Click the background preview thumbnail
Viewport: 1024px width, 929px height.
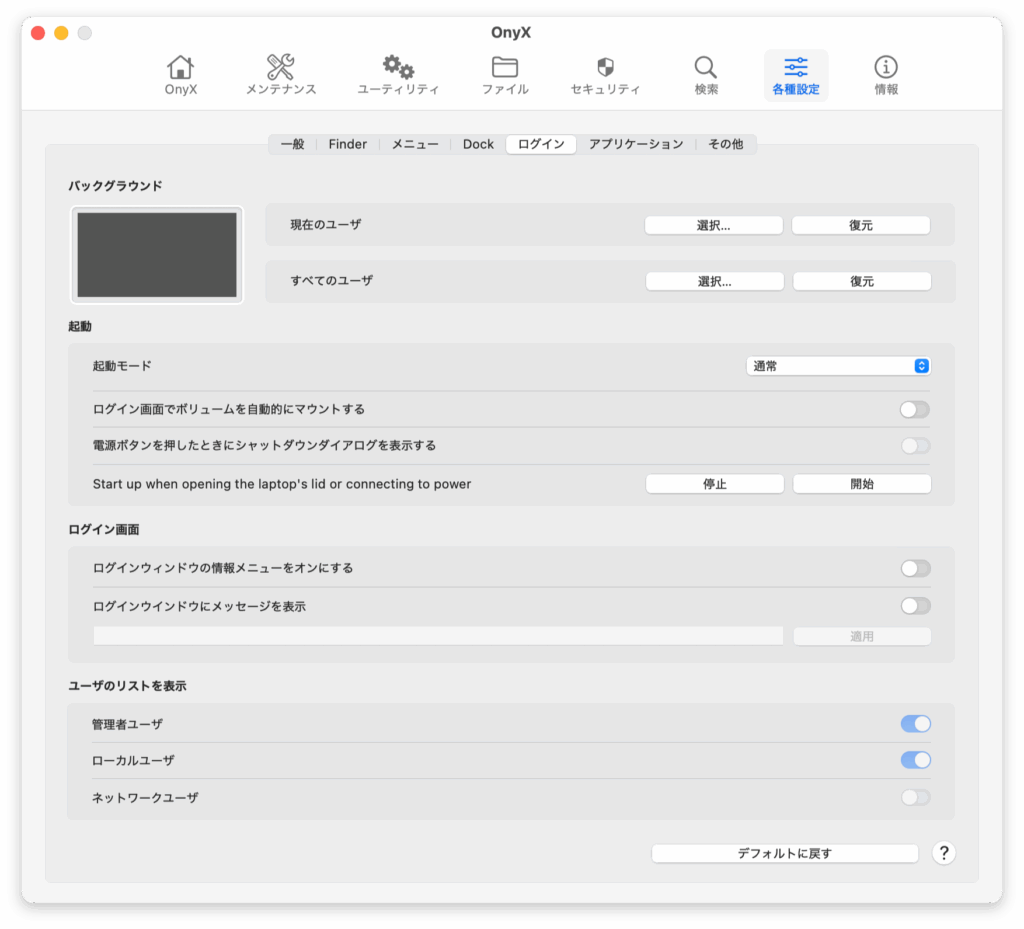(x=157, y=255)
